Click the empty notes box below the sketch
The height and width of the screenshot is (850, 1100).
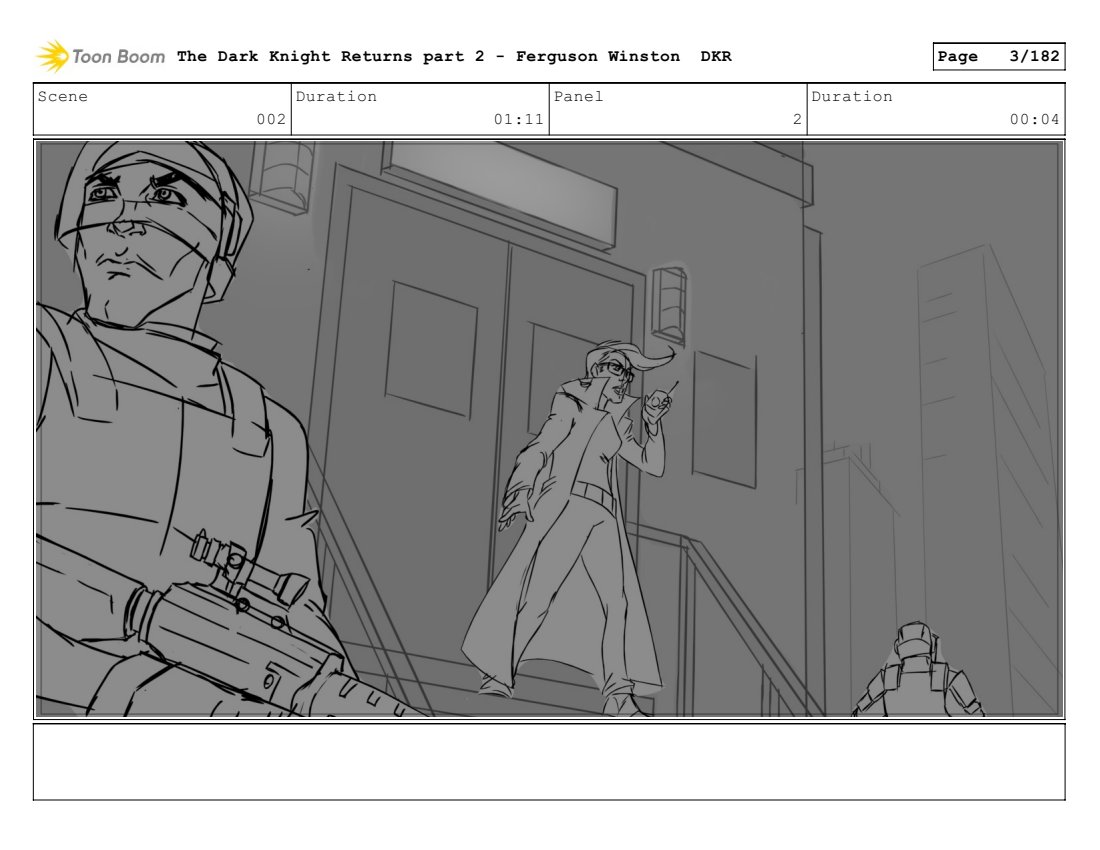tap(549, 762)
